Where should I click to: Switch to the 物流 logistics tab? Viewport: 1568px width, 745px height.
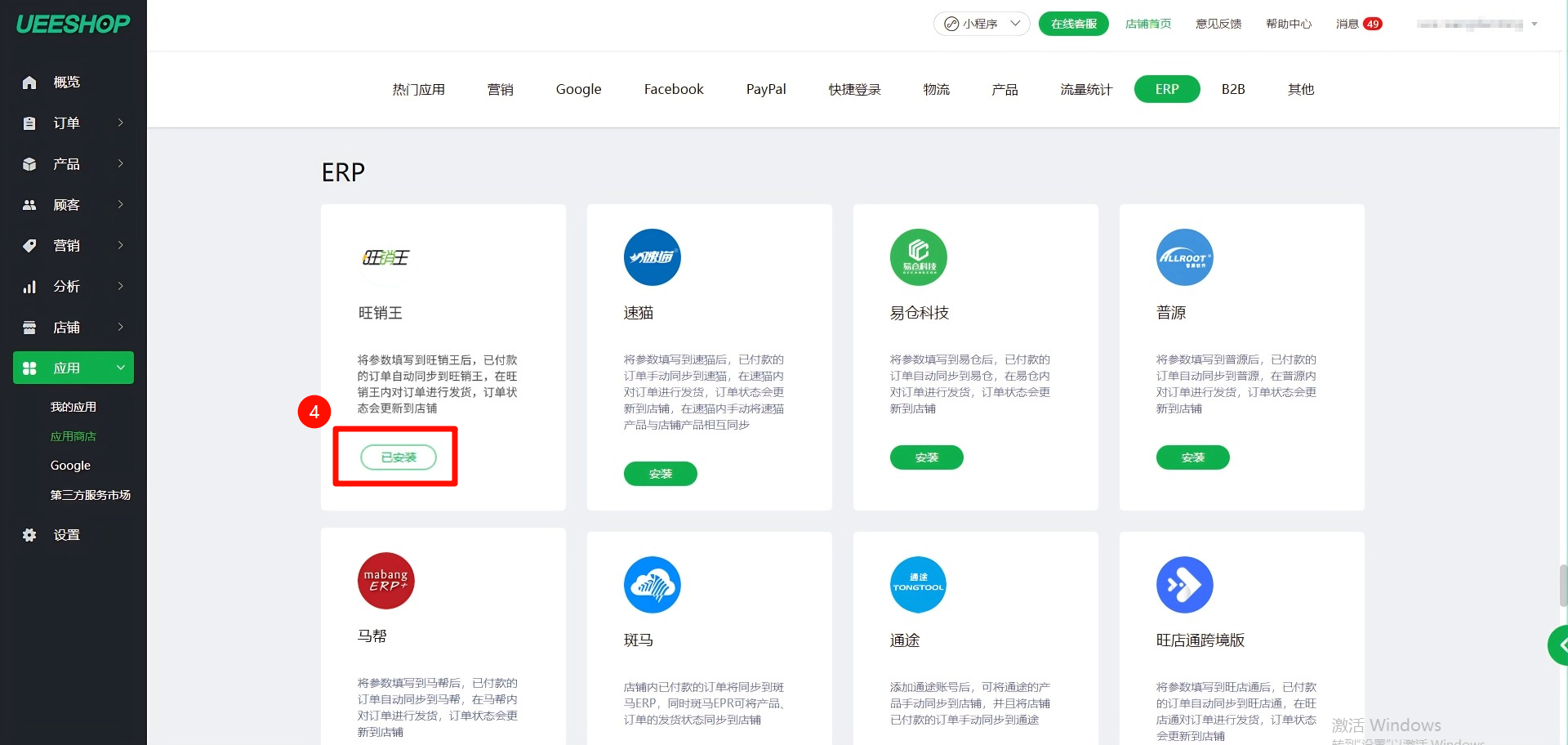point(937,89)
